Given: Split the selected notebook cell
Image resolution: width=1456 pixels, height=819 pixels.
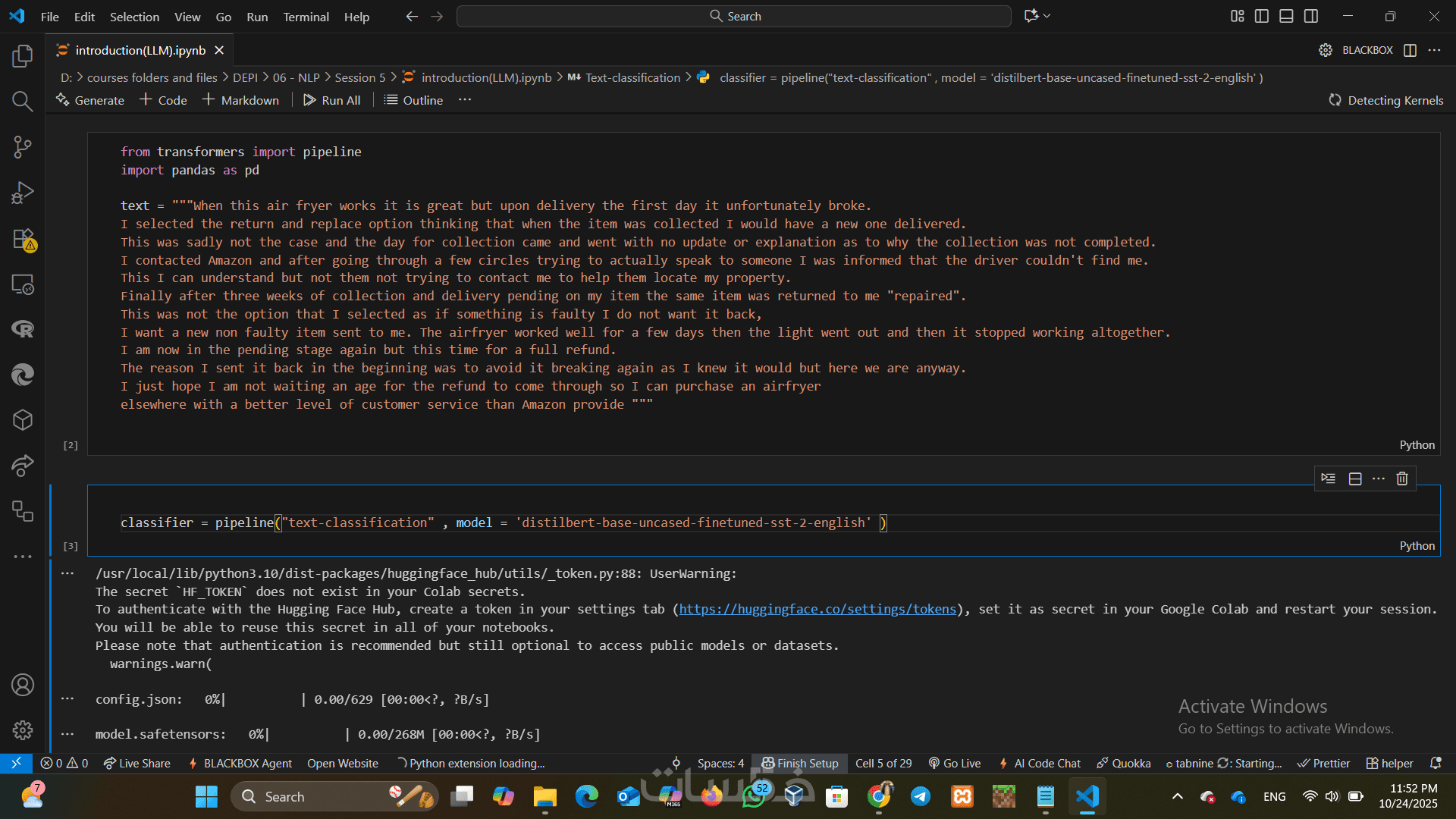Looking at the screenshot, I should click(1355, 479).
